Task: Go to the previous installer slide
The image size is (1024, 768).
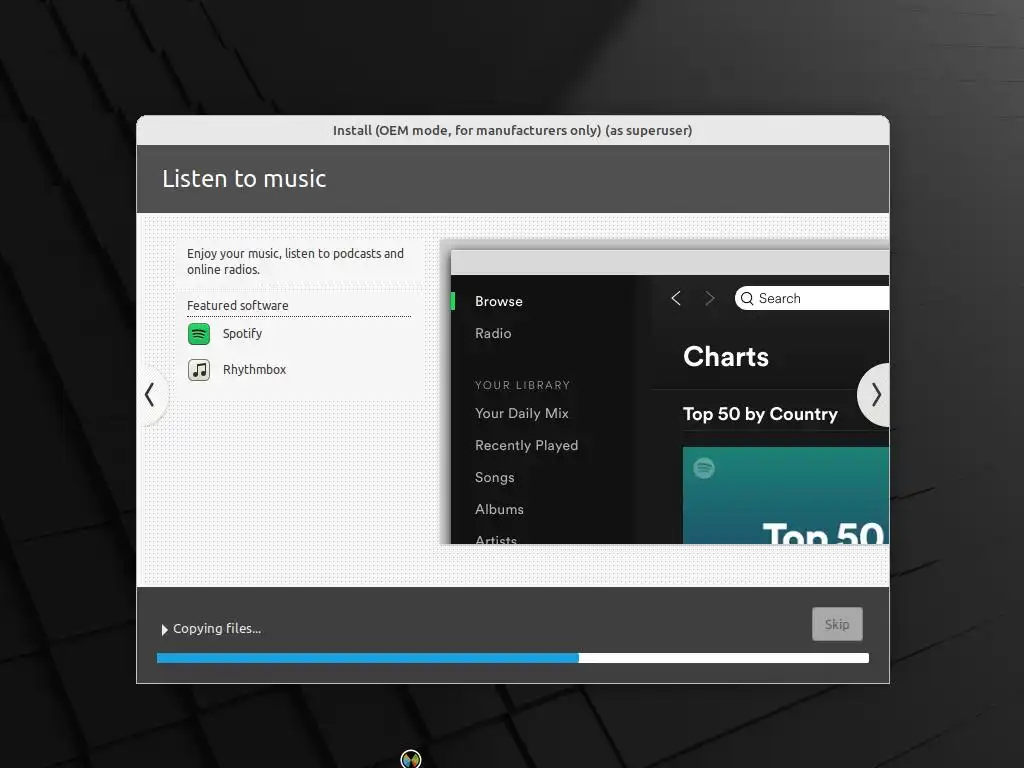Action: (152, 395)
